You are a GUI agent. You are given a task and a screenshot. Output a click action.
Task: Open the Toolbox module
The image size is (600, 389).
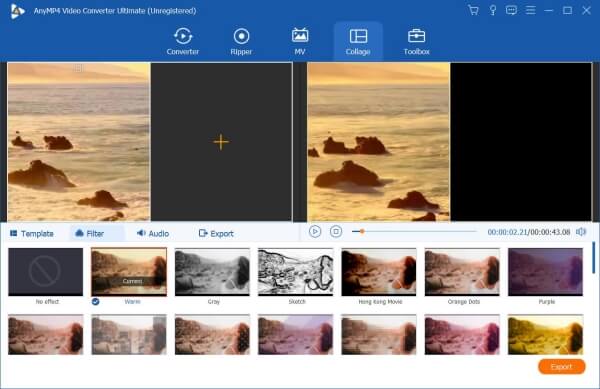[x=416, y=41]
